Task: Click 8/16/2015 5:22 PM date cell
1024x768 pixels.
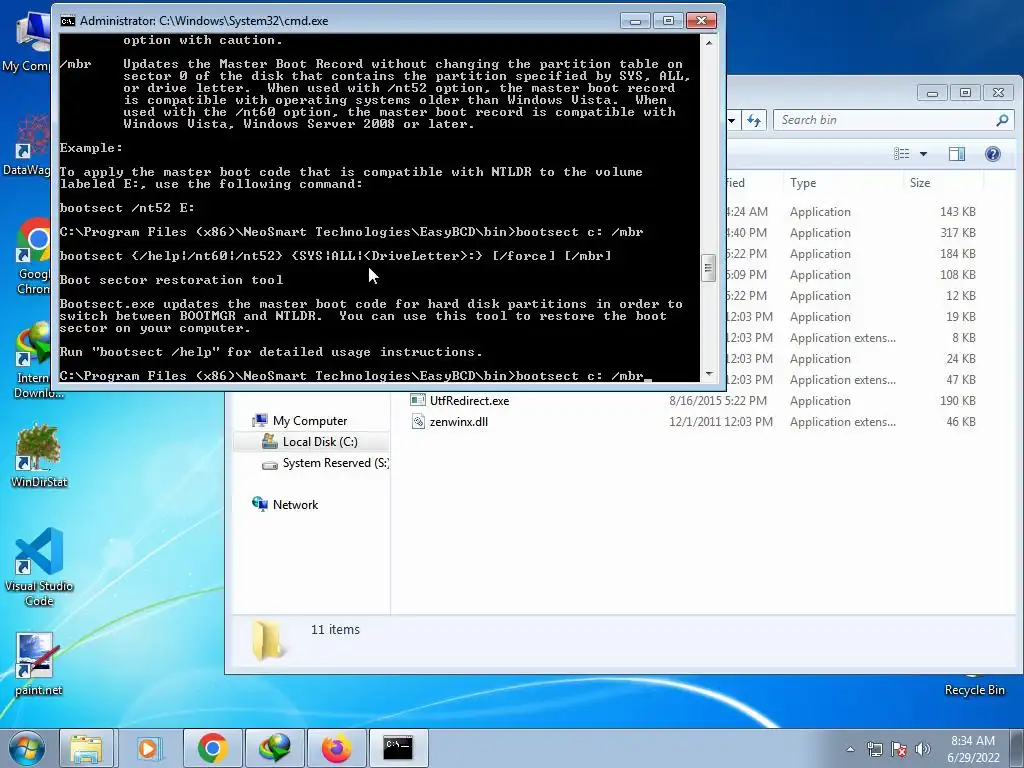Action: [x=720, y=401]
